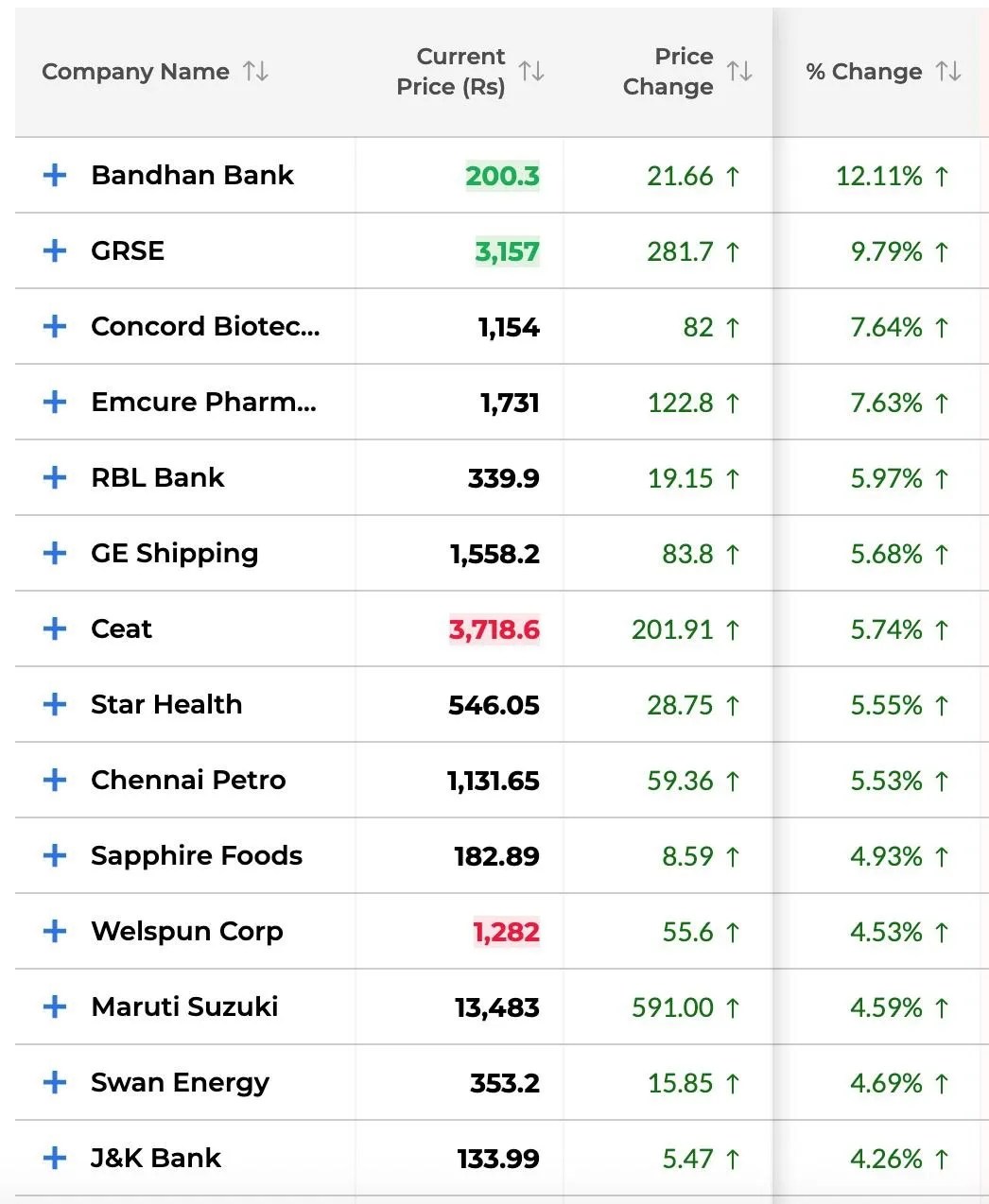
Task: Click the red-highlighted 3,718.6 price
Action: pyautogui.click(x=493, y=629)
